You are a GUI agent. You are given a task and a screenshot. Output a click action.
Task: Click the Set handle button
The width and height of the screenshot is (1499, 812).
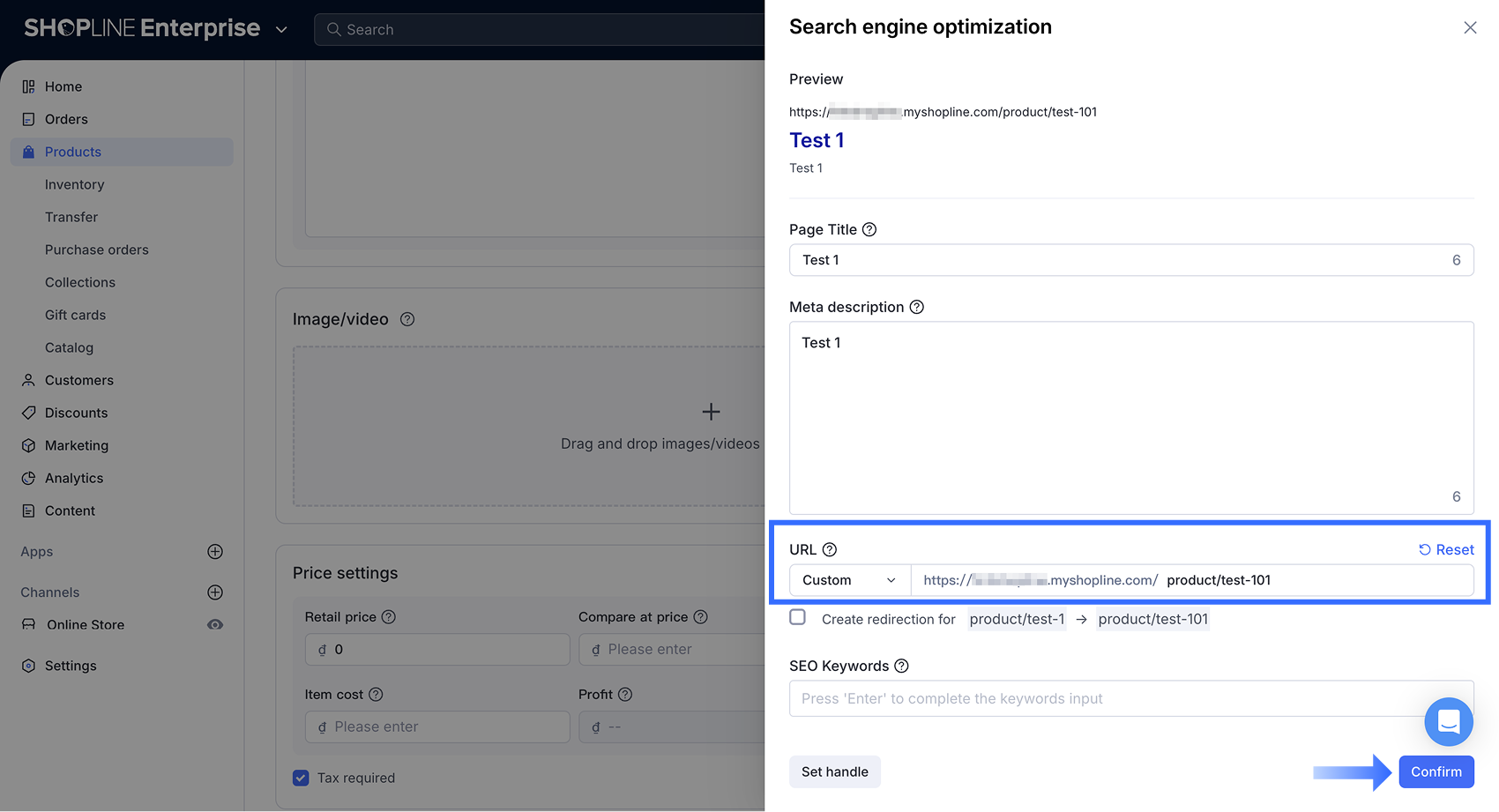point(834,771)
